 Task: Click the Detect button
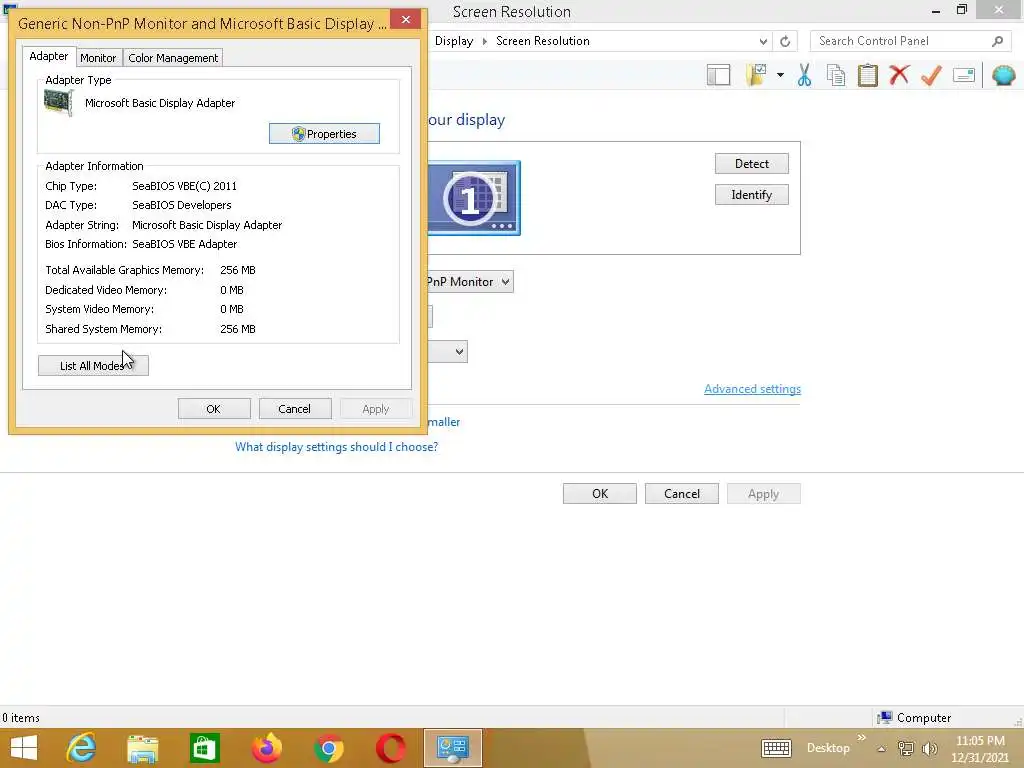[x=752, y=163]
